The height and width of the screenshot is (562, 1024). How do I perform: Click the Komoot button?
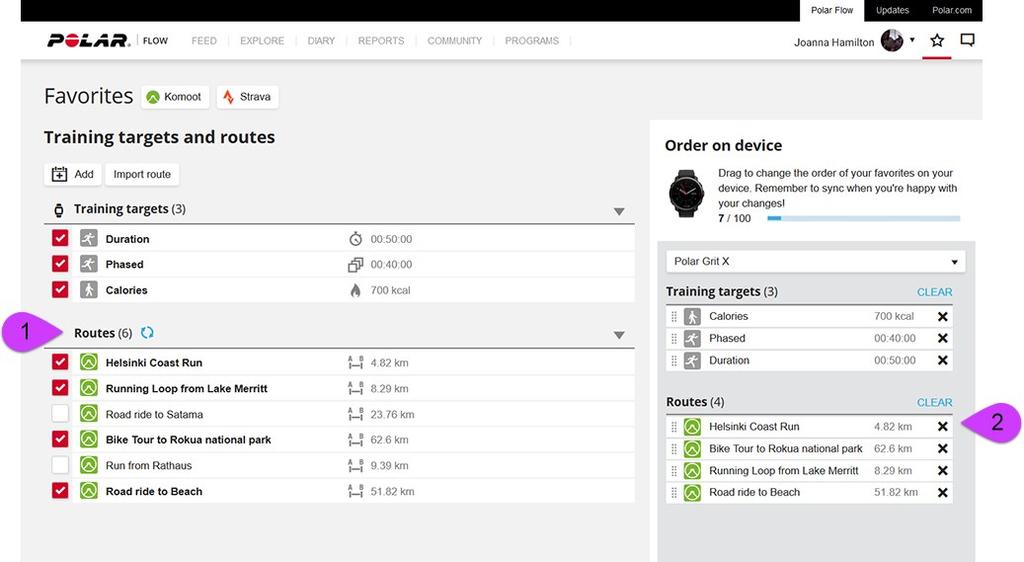tap(175, 97)
